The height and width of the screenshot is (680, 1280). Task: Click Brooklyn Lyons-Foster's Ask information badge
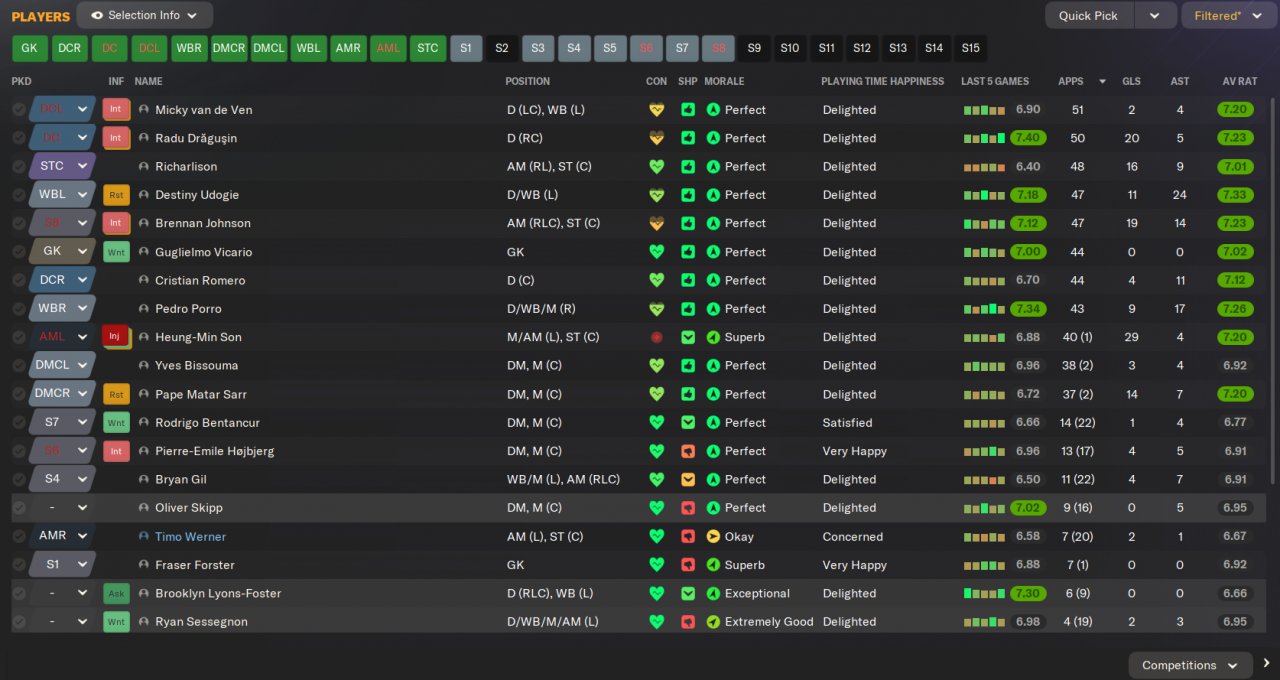(116, 593)
